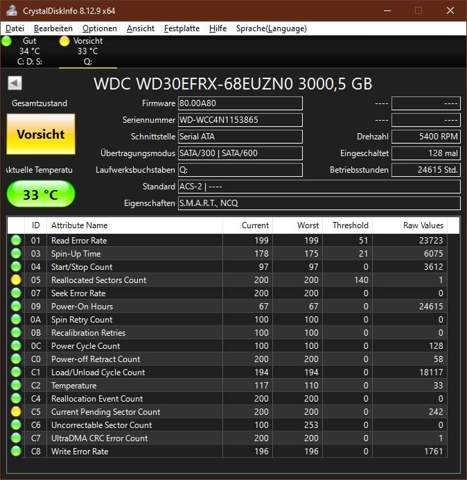Screen dimensions: 467x480
Task: Click yellow status dot for Current Pending Sector Count
Action: [x=16, y=412]
